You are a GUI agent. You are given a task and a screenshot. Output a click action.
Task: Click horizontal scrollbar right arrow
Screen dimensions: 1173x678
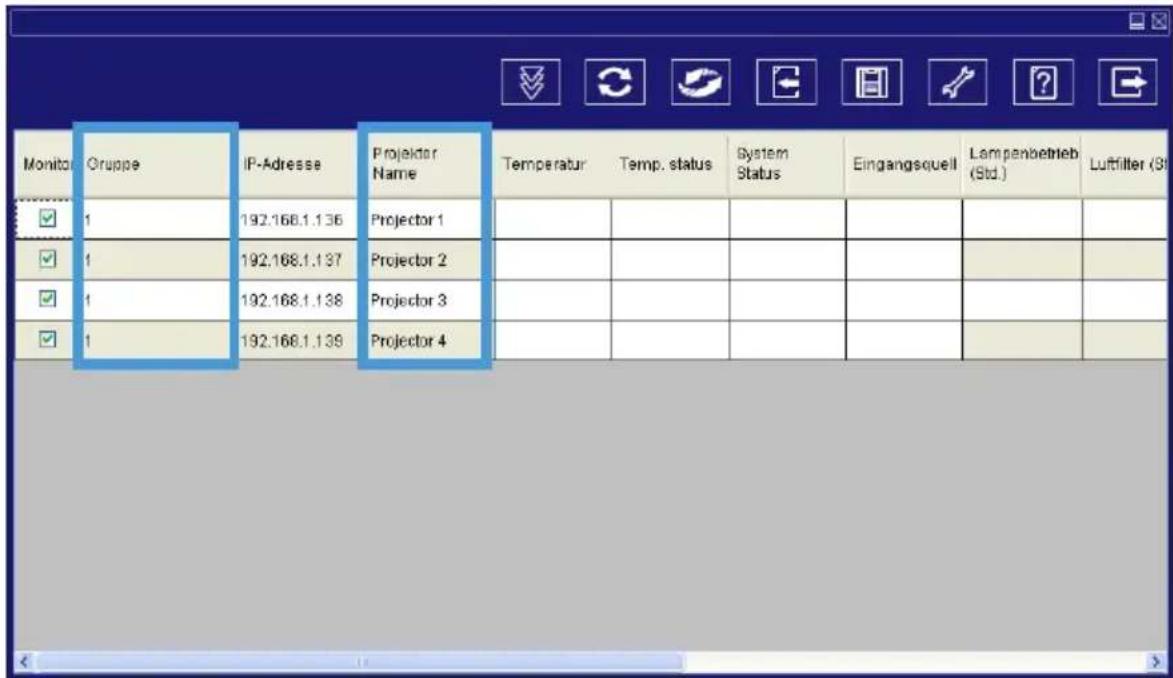(x=1157, y=662)
